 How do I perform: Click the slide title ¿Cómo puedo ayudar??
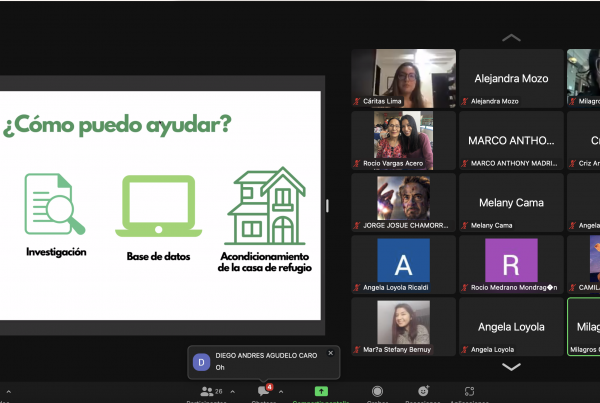pyautogui.click(x=117, y=125)
